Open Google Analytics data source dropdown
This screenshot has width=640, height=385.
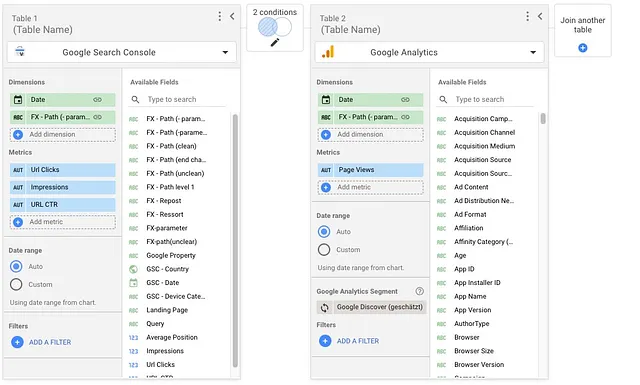click(429, 52)
